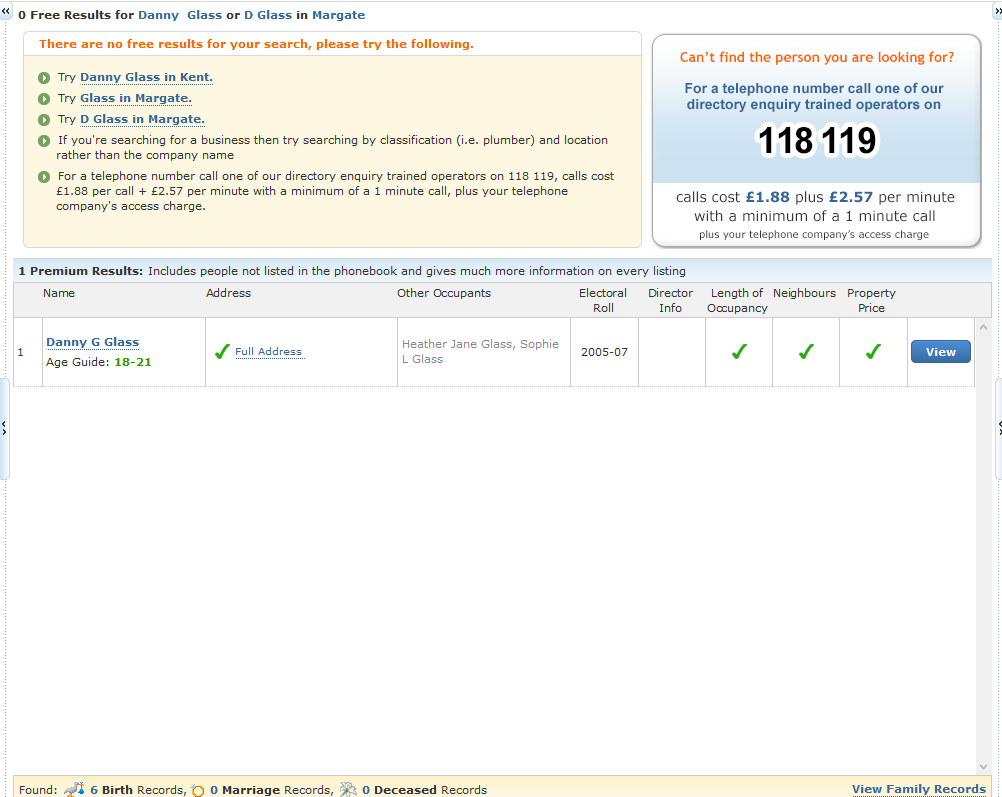Viewport: 1002px width, 797px height.
Task: Try the Glass in Margate link
Action: (135, 98)
